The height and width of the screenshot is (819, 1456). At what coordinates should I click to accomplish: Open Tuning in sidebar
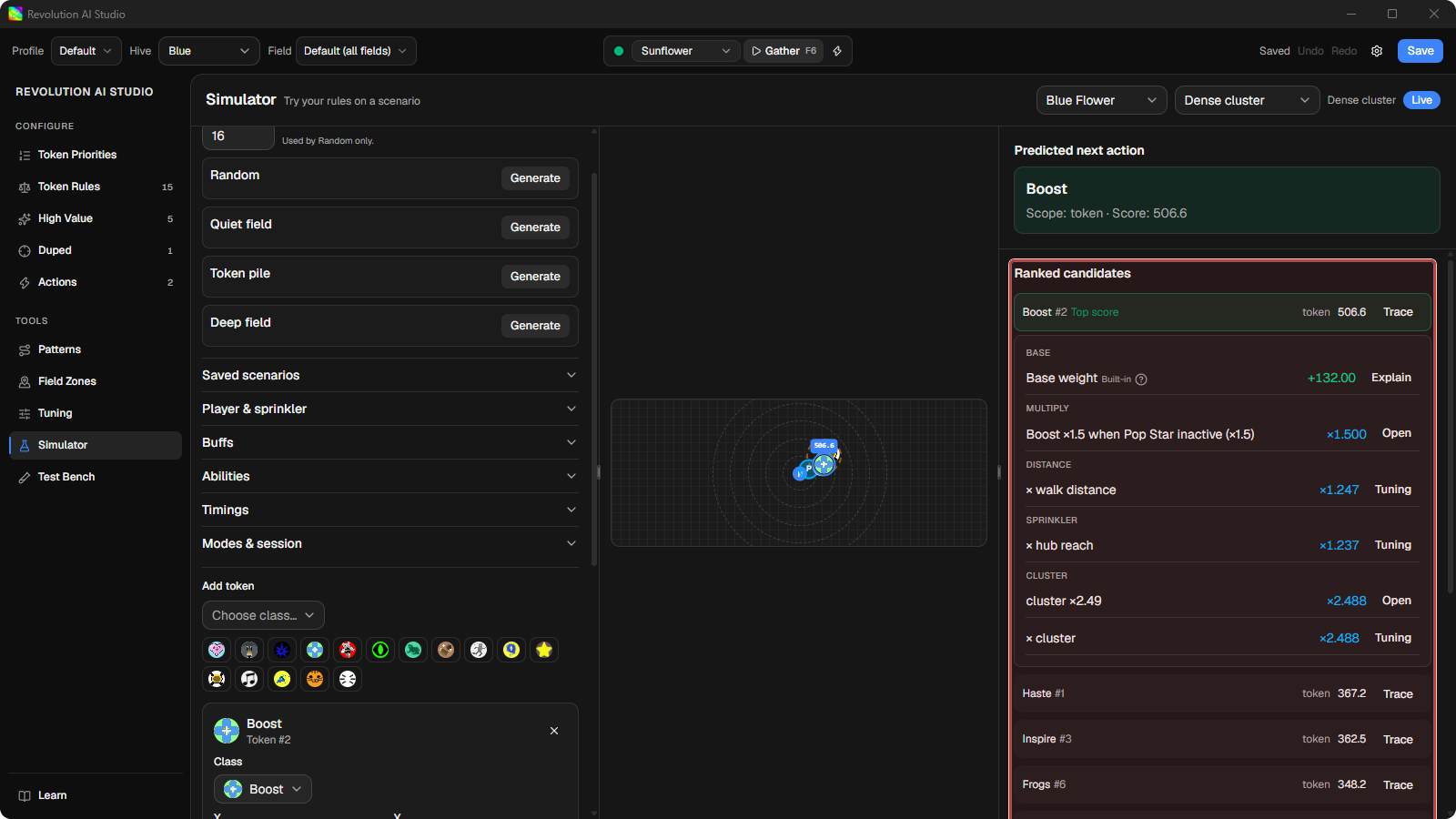click(x=96, y=413)
